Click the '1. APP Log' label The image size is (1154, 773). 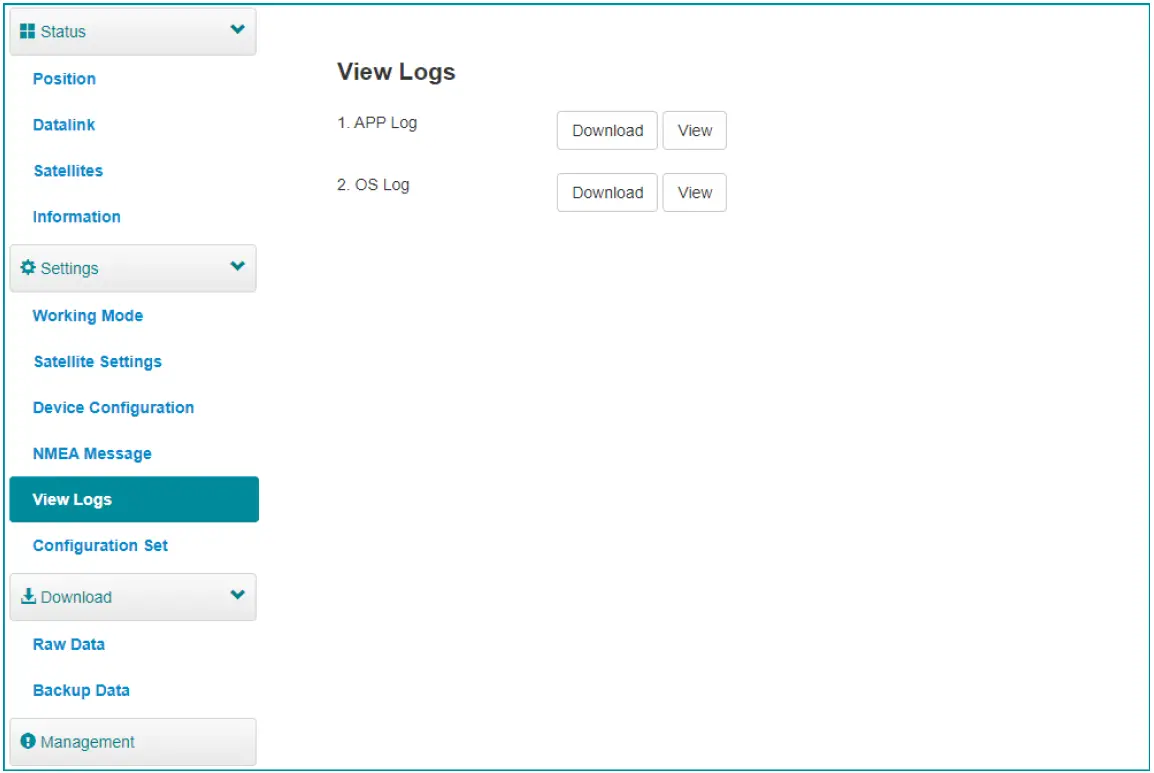(x=377, y=123)
